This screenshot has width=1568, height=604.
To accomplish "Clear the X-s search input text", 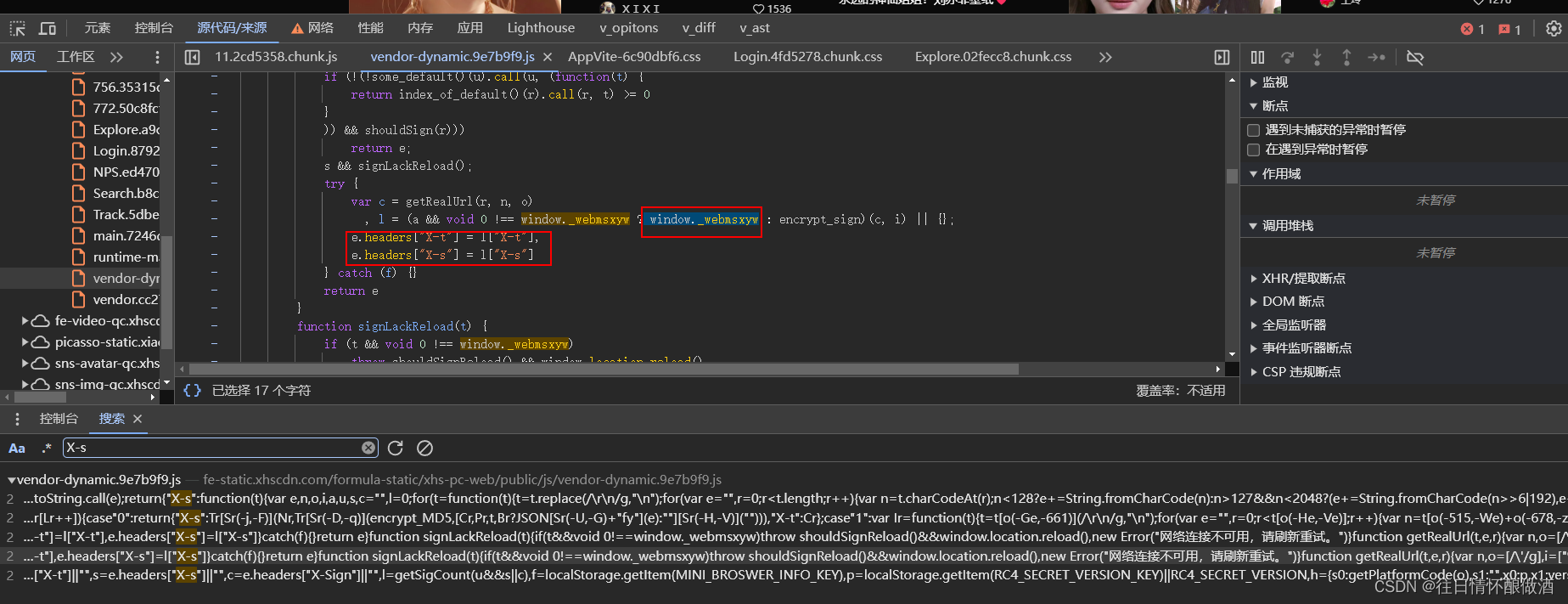I will [x=368, y=448].
